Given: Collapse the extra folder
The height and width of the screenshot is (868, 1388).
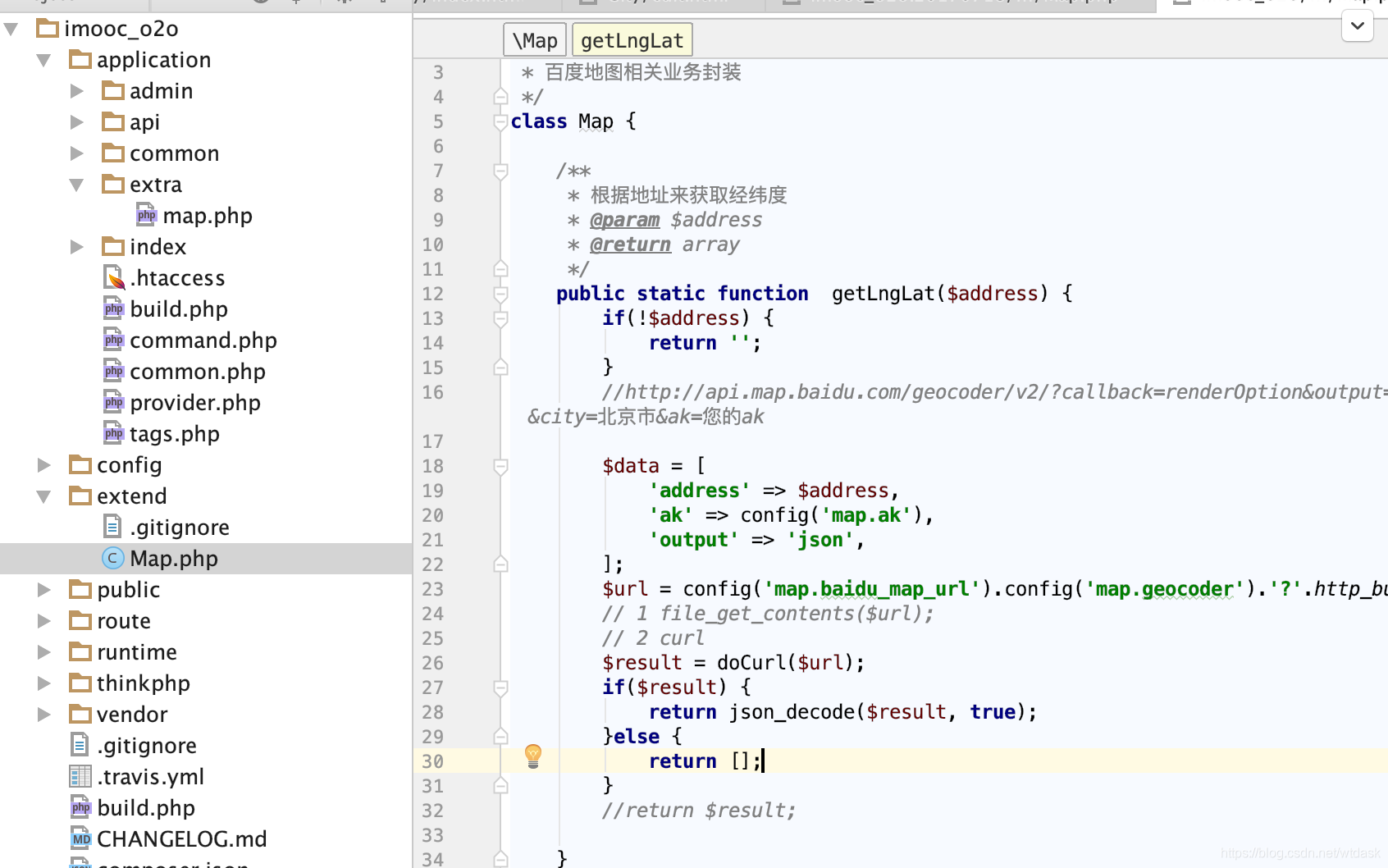Looking at the screenshot, I should [77, 185].
